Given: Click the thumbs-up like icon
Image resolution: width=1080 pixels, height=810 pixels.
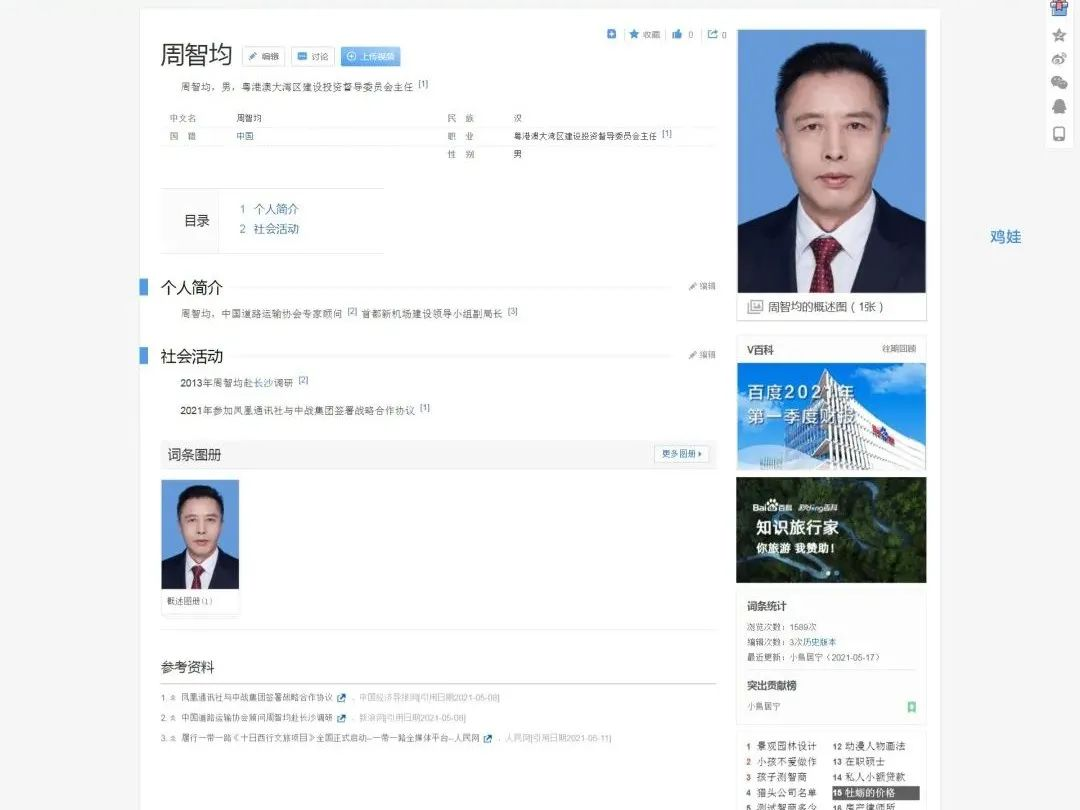Looking at the screenshot, I should click(x=677, y=34).
